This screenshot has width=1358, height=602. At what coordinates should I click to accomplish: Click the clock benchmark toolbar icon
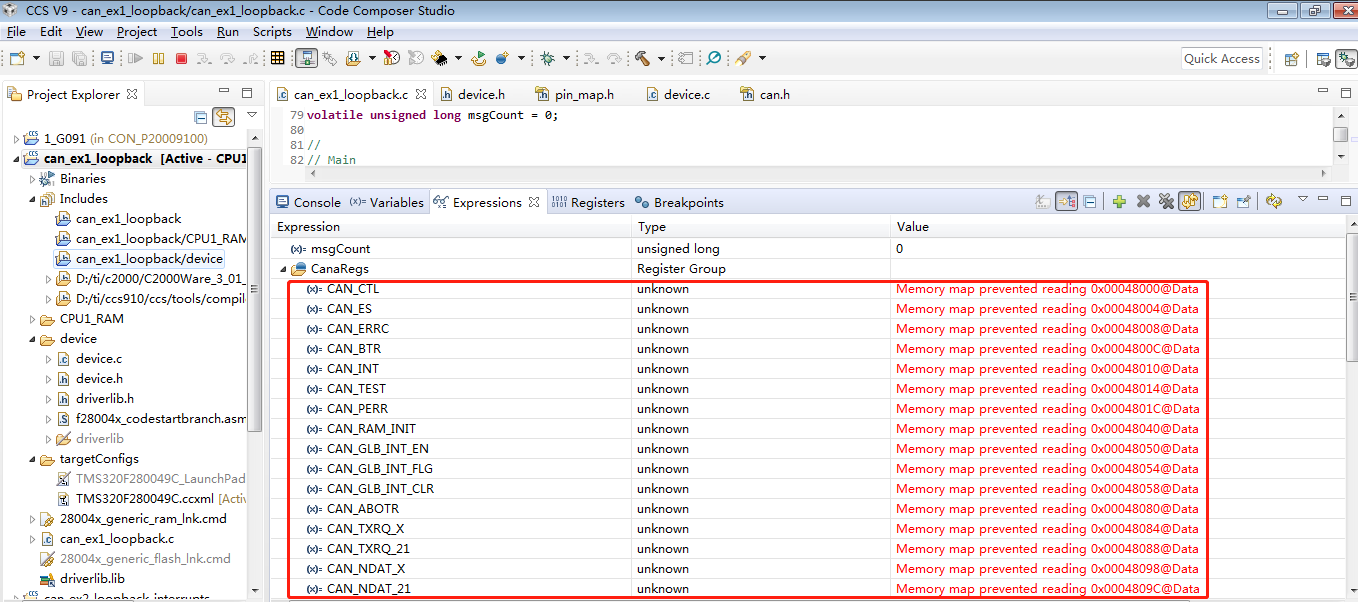click(x=391, y=58)
